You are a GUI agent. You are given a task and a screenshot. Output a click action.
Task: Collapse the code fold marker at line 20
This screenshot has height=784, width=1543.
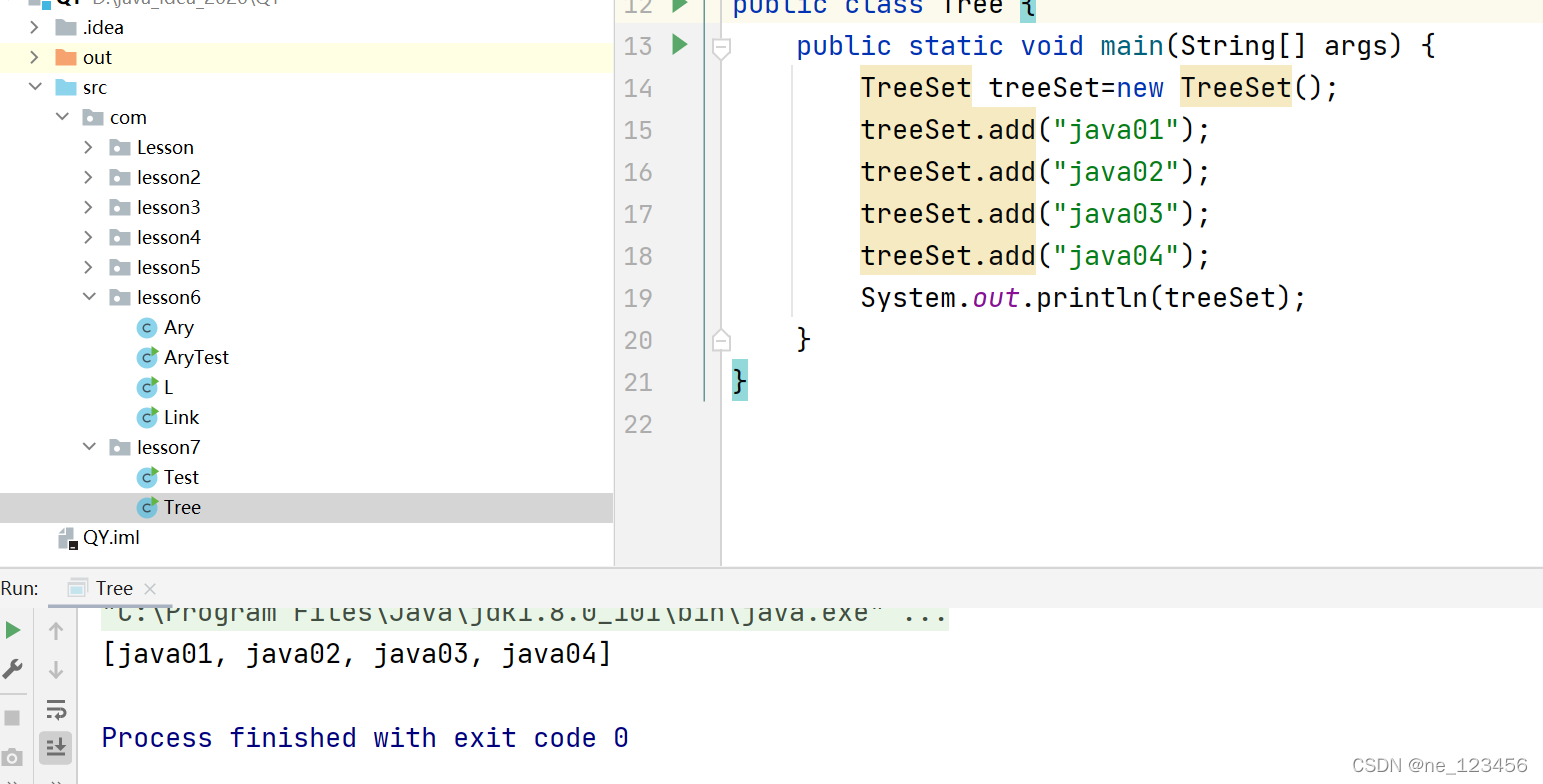[721, 340]
